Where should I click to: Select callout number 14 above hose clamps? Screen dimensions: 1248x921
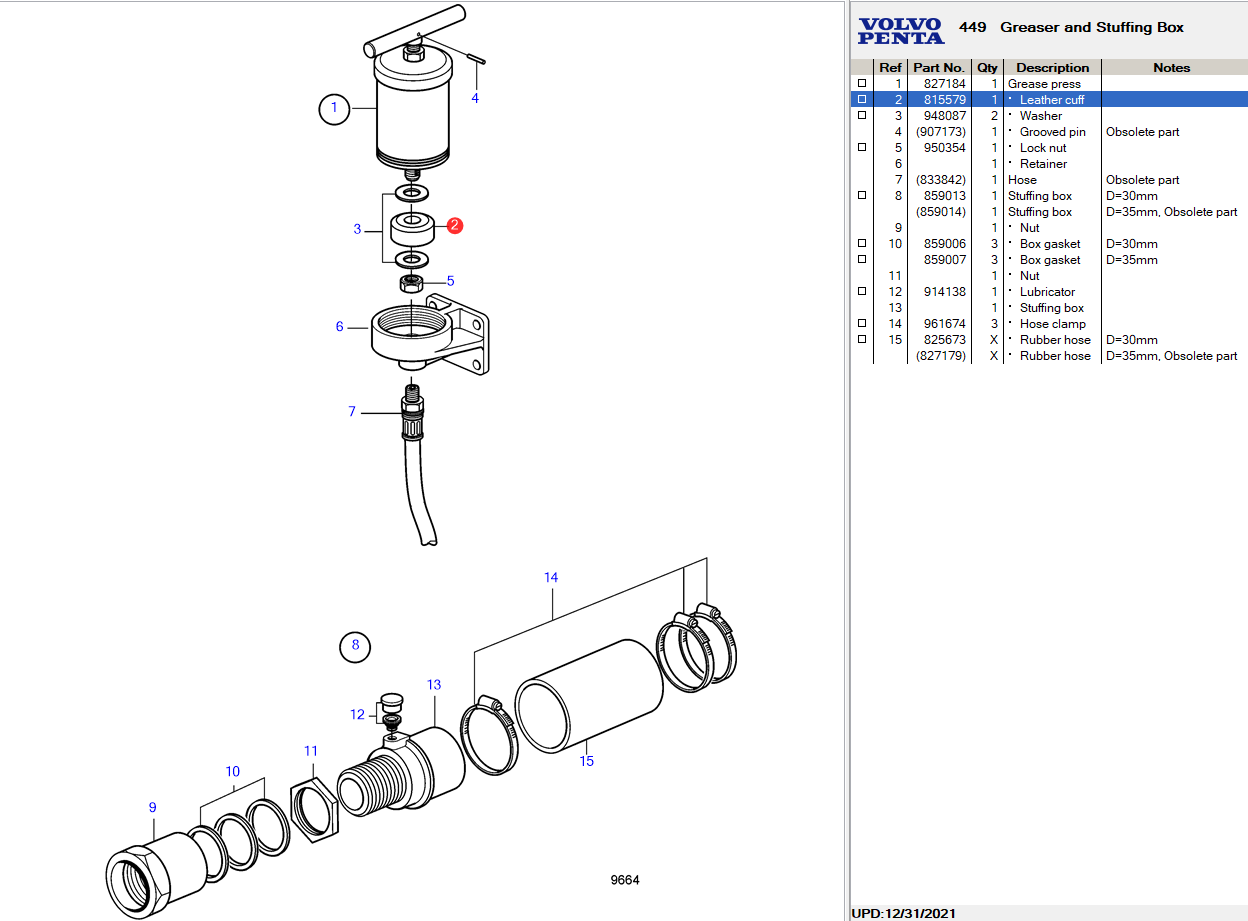tap(551, 577)
